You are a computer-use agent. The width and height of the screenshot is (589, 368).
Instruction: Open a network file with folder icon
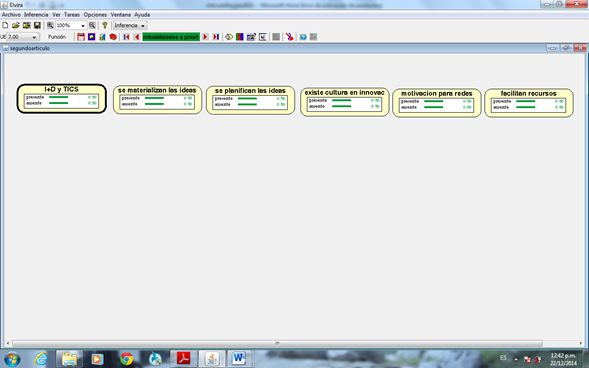[x=16, y=25]
